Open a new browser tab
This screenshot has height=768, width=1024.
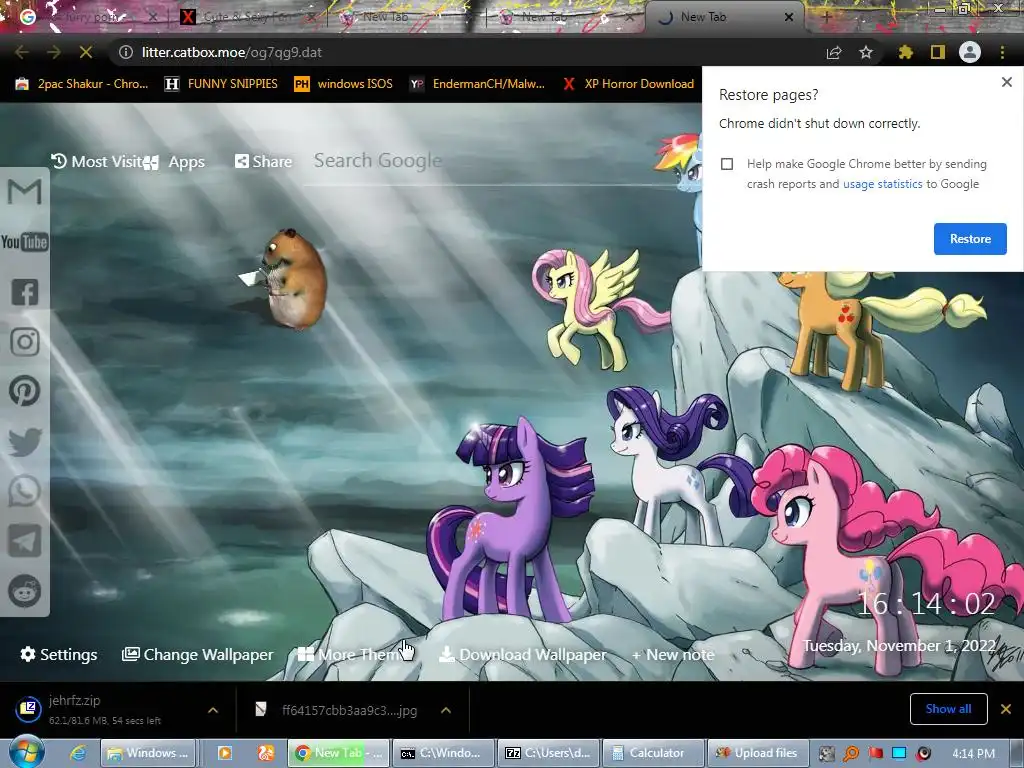(x=826, y=17)
